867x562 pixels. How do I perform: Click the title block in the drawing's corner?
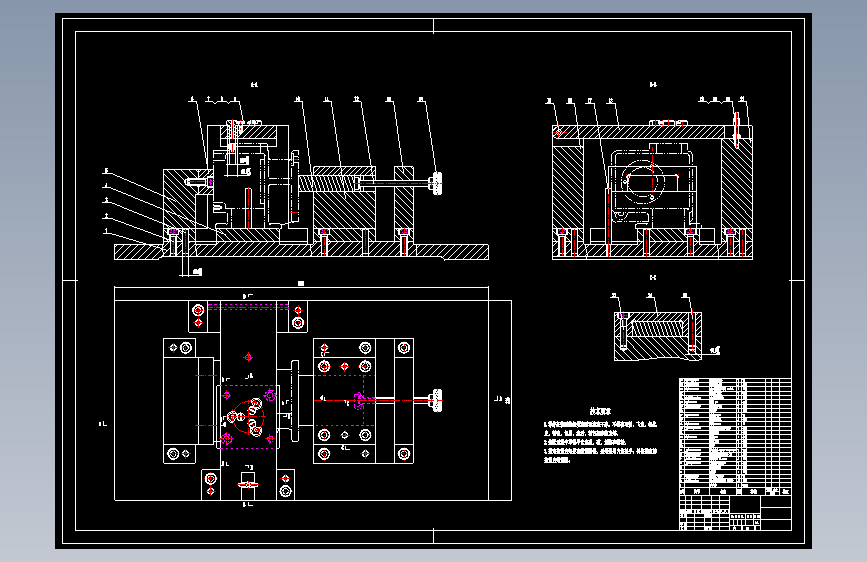tap(735, 513)
